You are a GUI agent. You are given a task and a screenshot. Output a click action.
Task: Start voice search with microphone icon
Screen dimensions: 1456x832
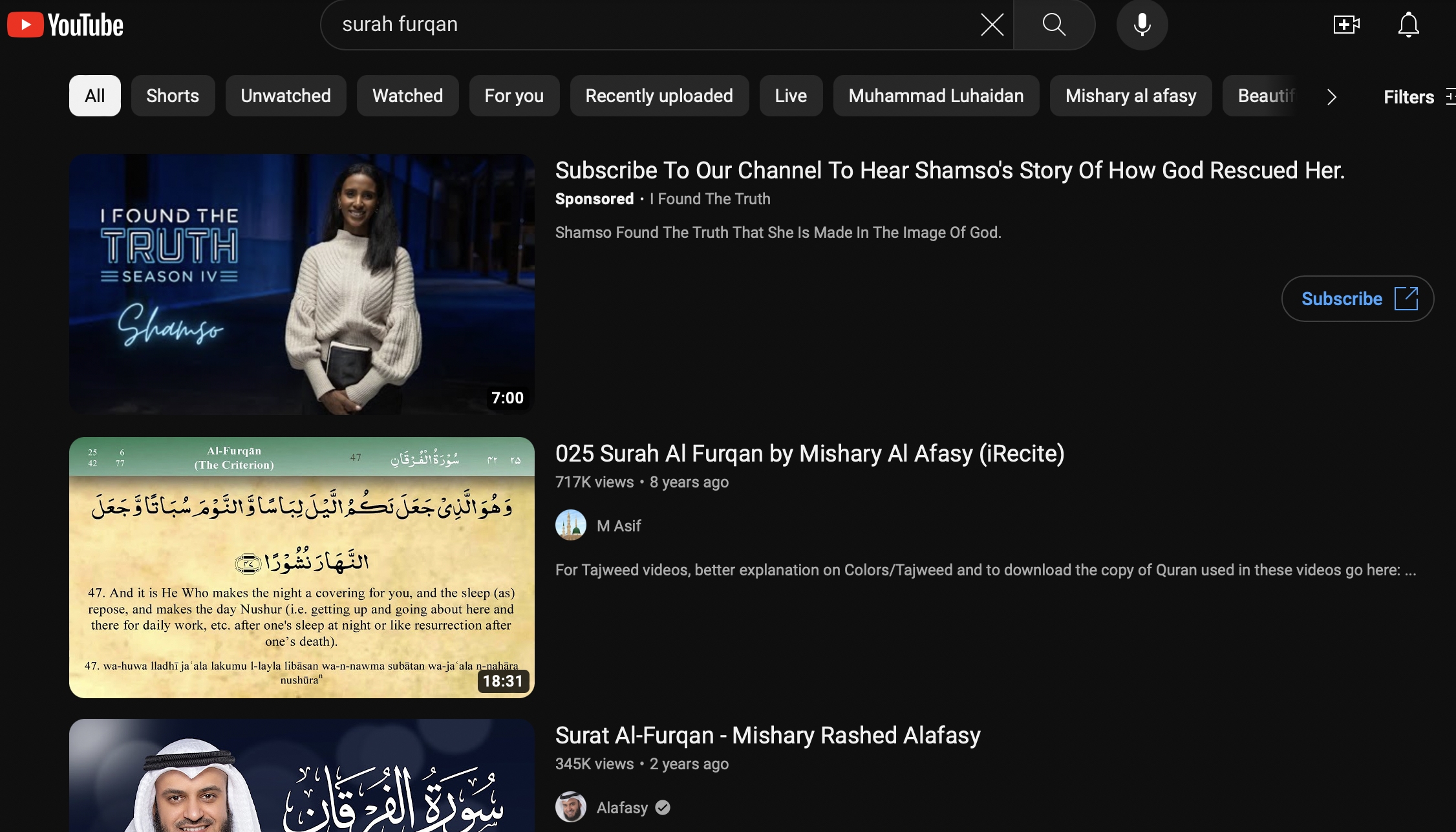pyautogui.click(x=1142, y=25)
